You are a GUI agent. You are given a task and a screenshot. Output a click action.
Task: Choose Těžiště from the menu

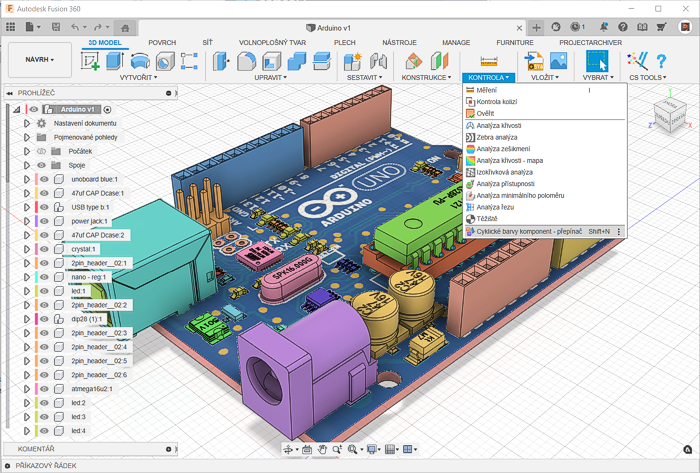(545, 219)
